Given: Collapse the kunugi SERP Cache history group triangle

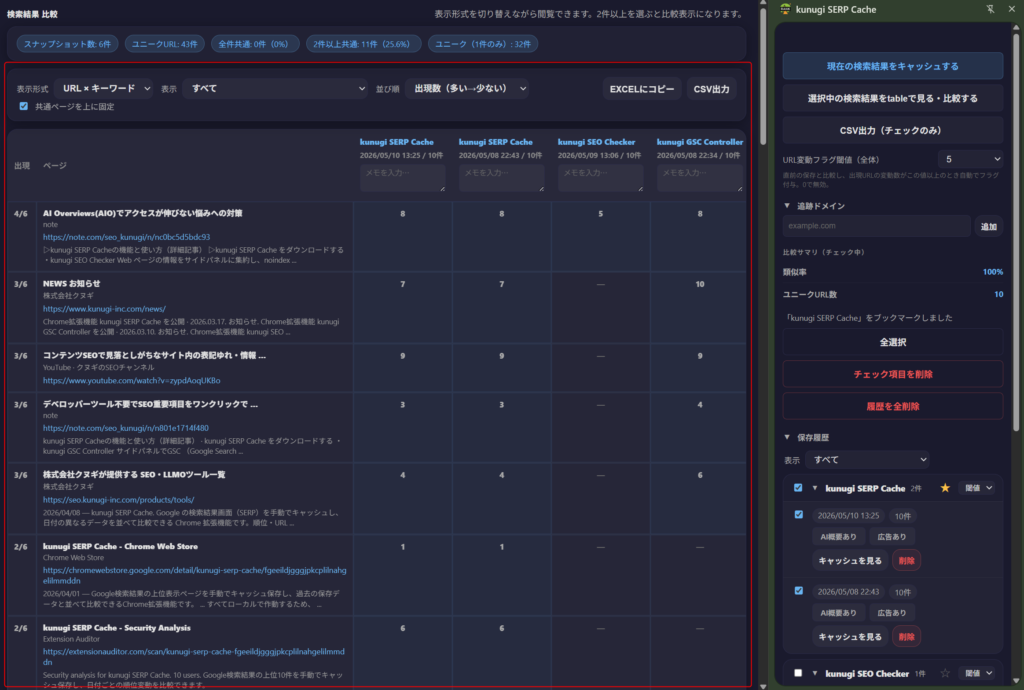Looking at the screenshot, I should pyautogui.click(x=814, y=488).
